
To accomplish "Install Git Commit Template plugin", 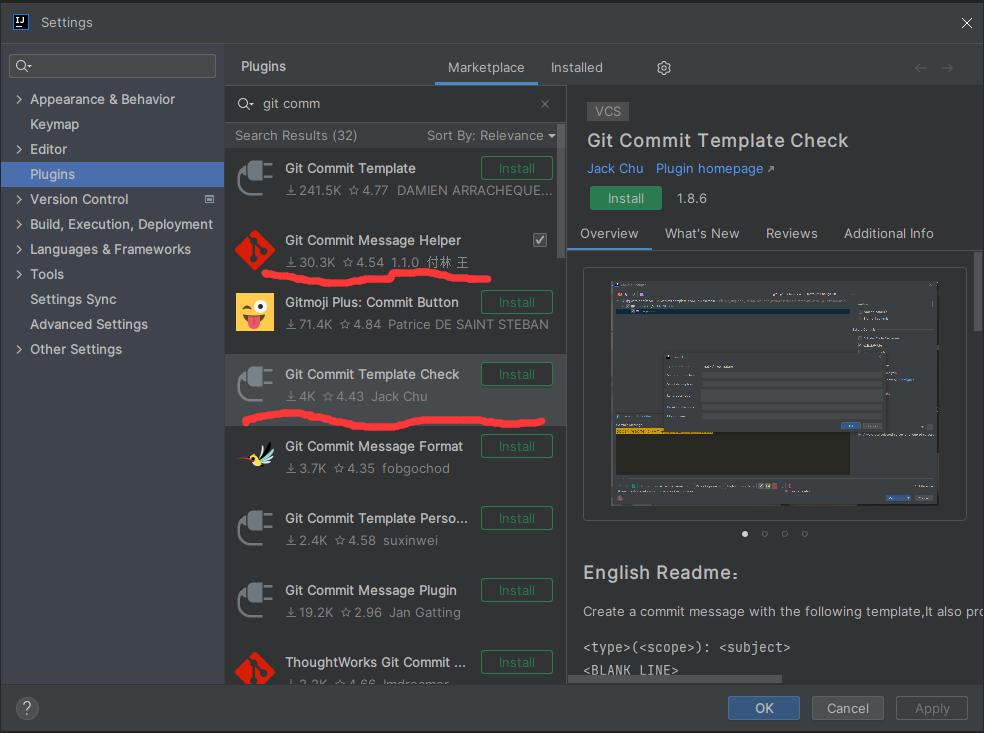I will point(517,168).
